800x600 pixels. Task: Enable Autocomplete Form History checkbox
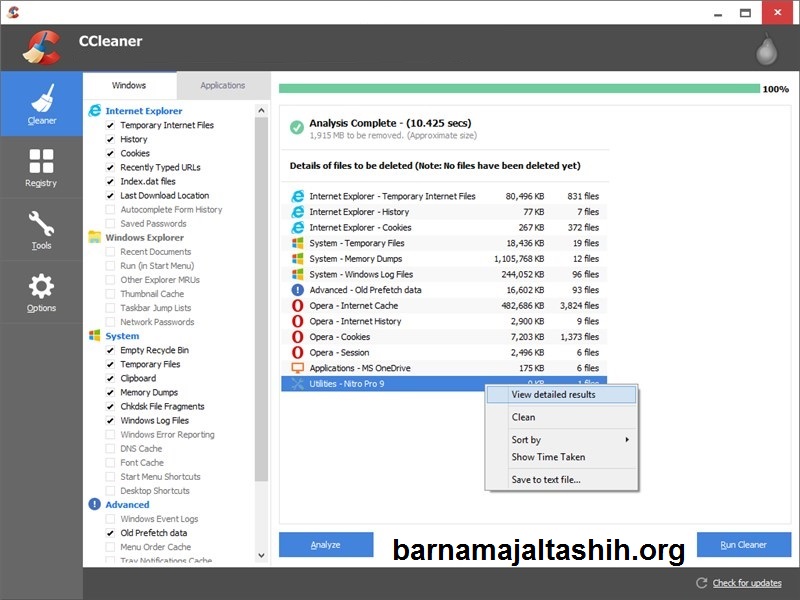(110, 210)
